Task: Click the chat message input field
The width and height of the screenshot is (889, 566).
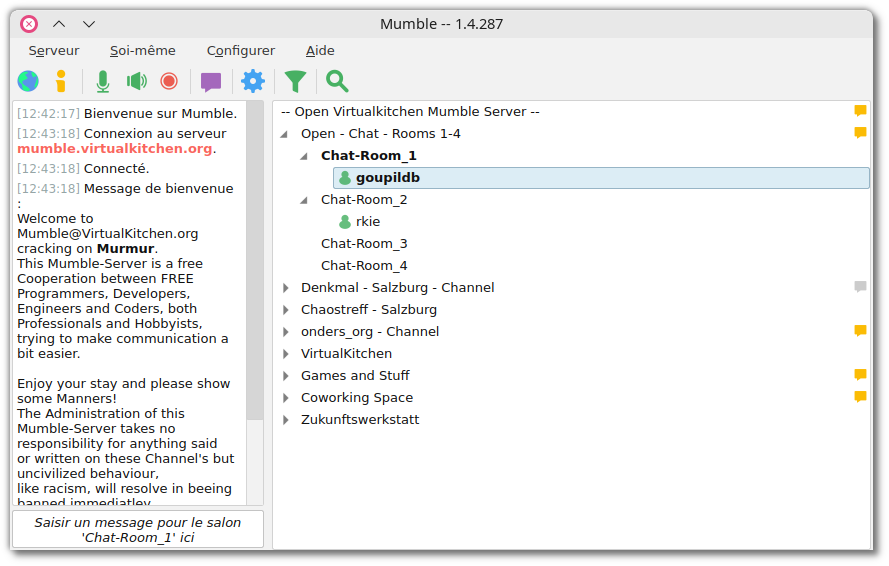Action: tap(138, 529)
